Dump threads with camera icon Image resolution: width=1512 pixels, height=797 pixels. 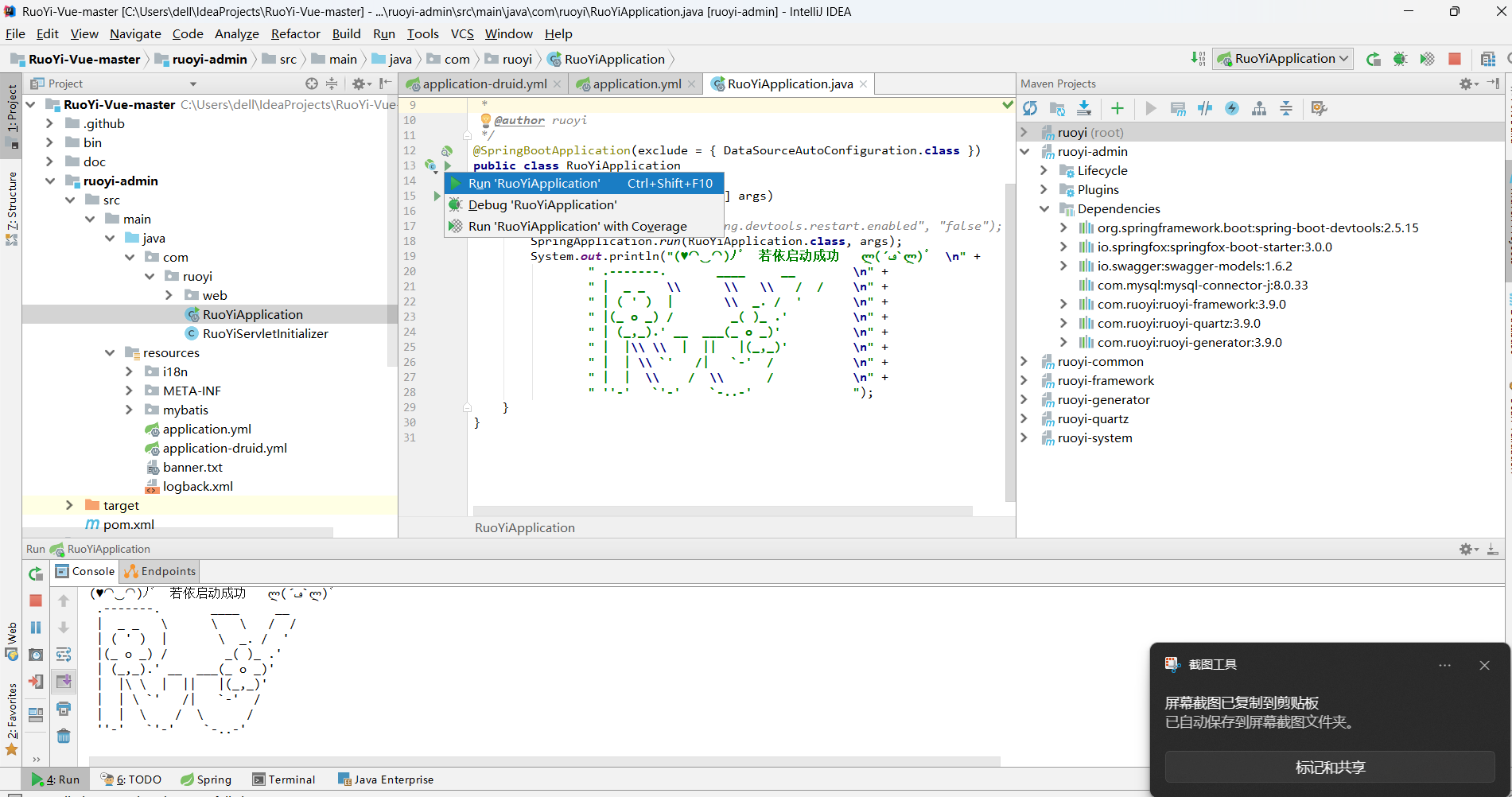click(36, 655)
